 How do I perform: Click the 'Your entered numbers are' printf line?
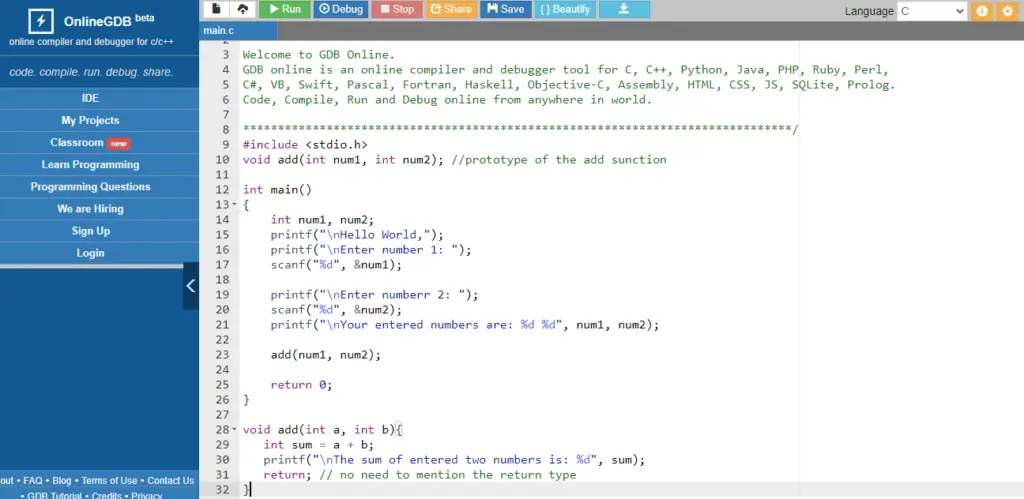465,325
